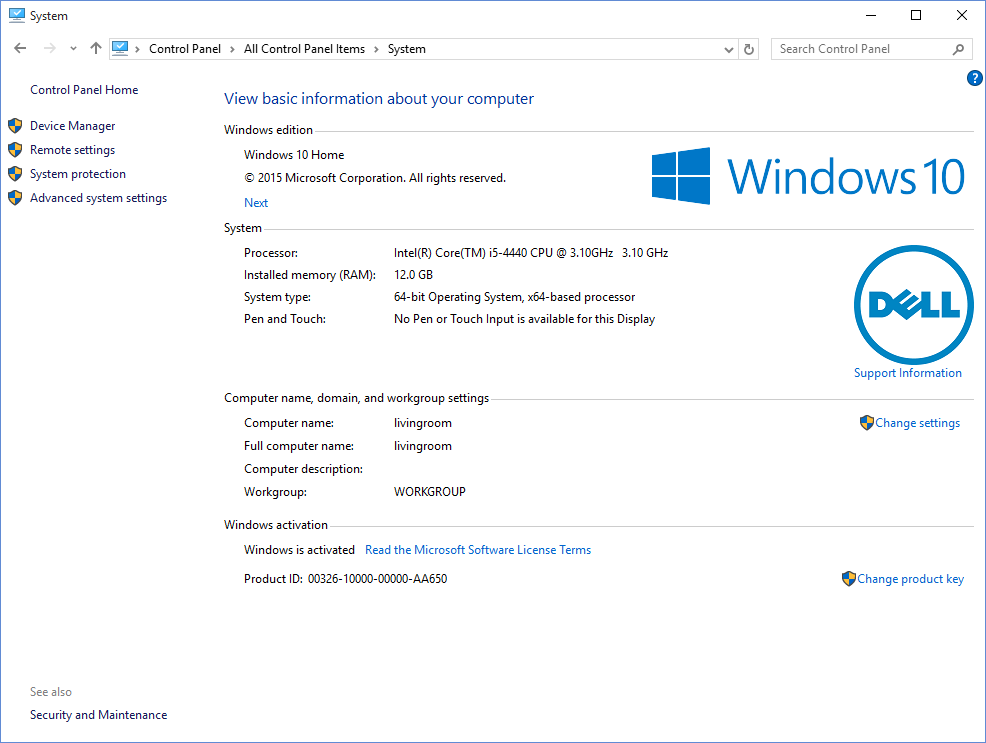Viewport: 986px width, 743px height.
Task: Open Device Manager from the sidebar
Action: (x=73, y=125)
